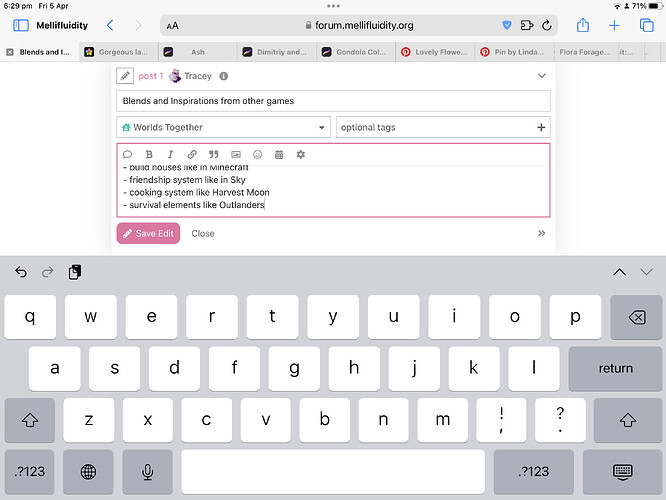This screenshot has width=666, height=500.
Task: Collapse the composer with the top chevron
Action: (542, 76)
